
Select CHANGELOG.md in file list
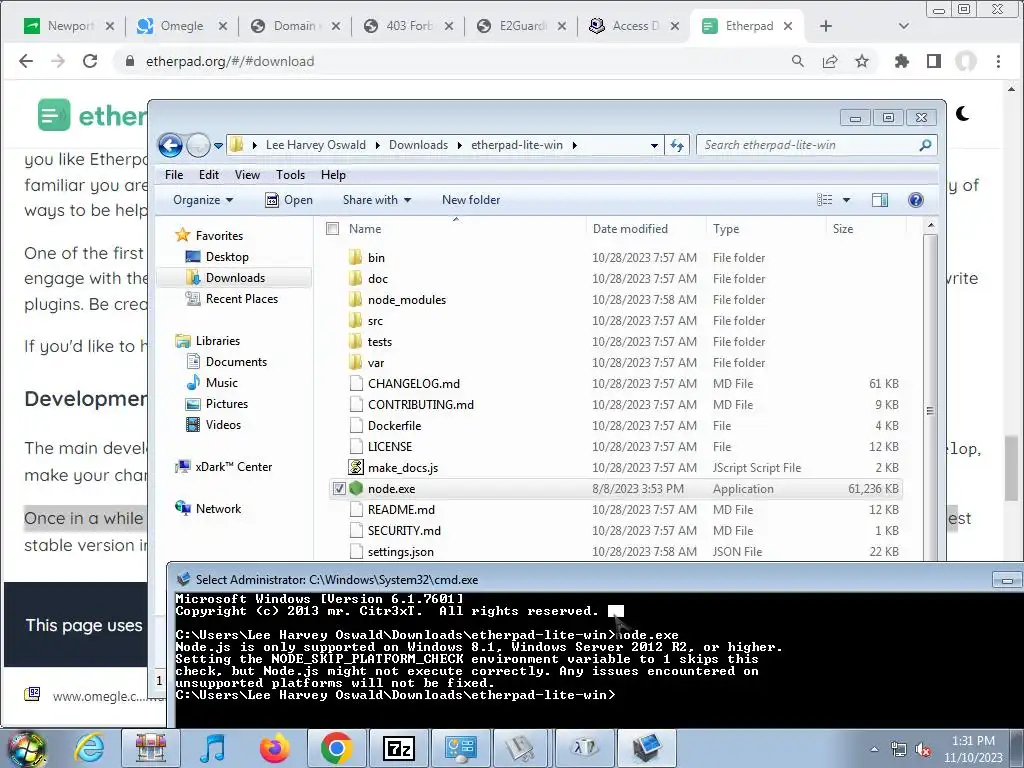[x=413, y=384]
